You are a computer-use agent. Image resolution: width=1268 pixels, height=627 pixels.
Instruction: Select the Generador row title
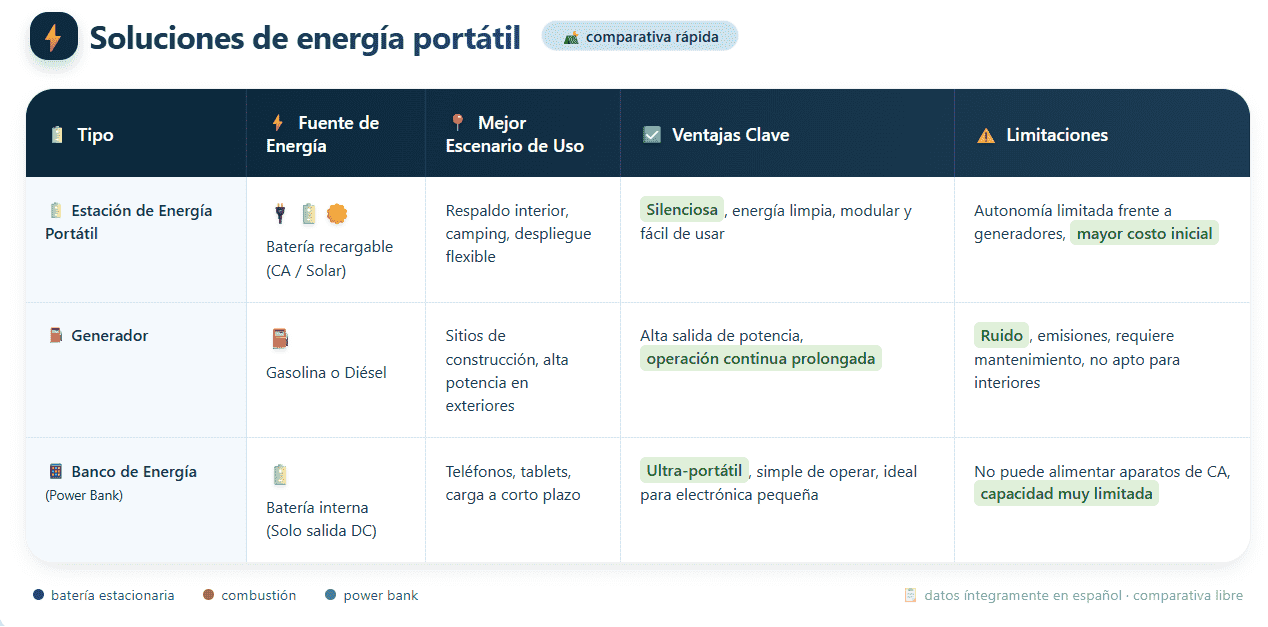[x=109, y=336]
